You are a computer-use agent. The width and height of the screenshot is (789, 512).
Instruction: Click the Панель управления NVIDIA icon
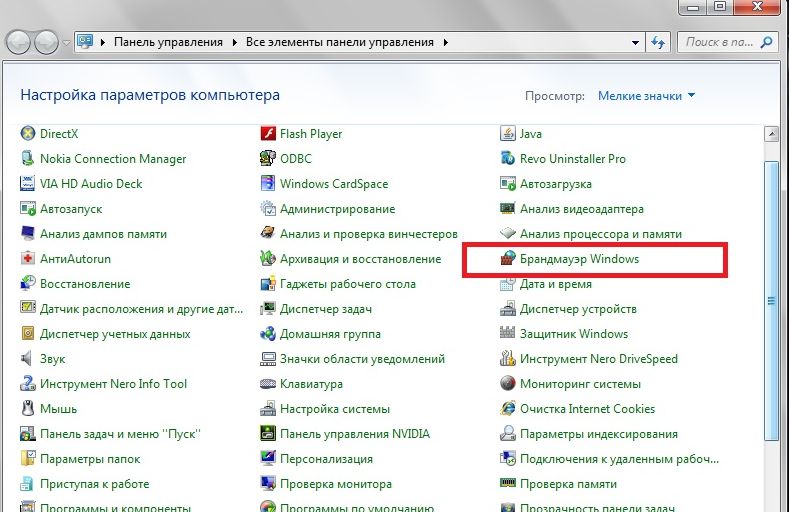[x=268, y=434]
